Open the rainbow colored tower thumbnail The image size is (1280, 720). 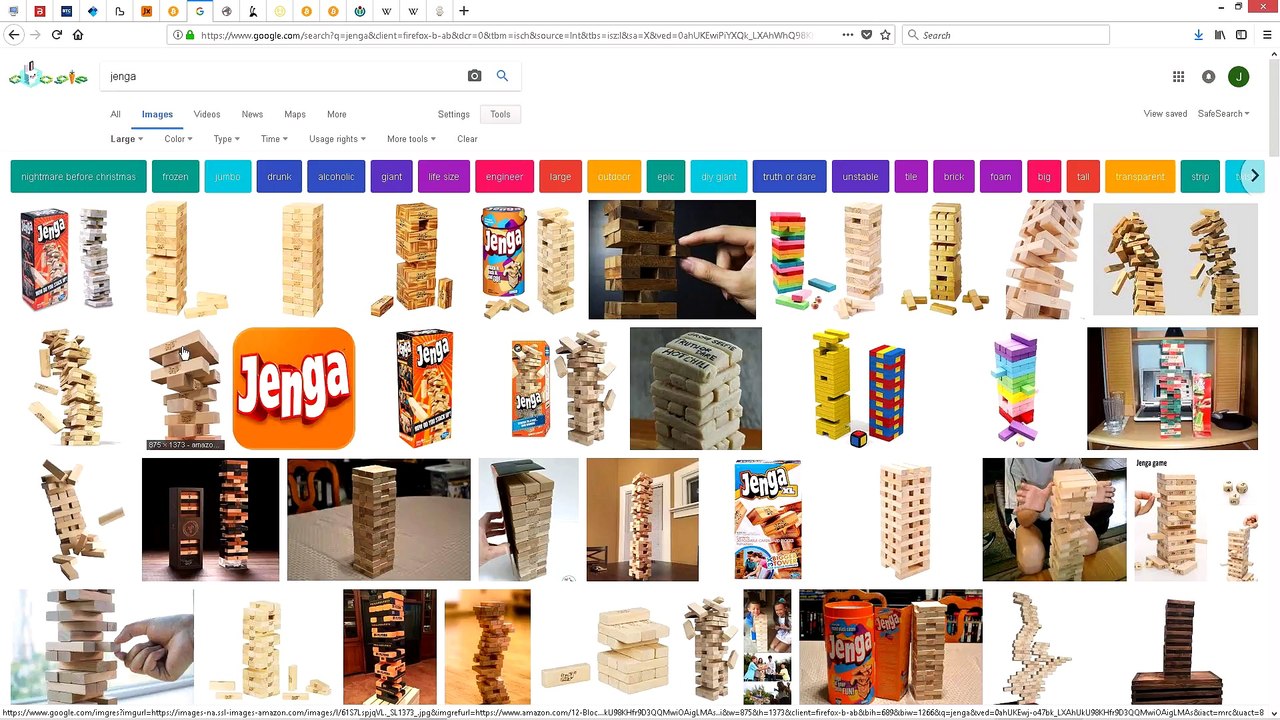(x=1017, y=389)
